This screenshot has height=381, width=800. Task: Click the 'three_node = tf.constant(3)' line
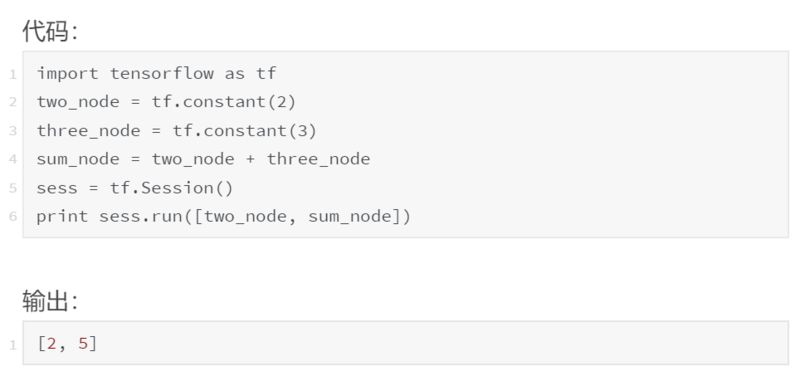177,131
